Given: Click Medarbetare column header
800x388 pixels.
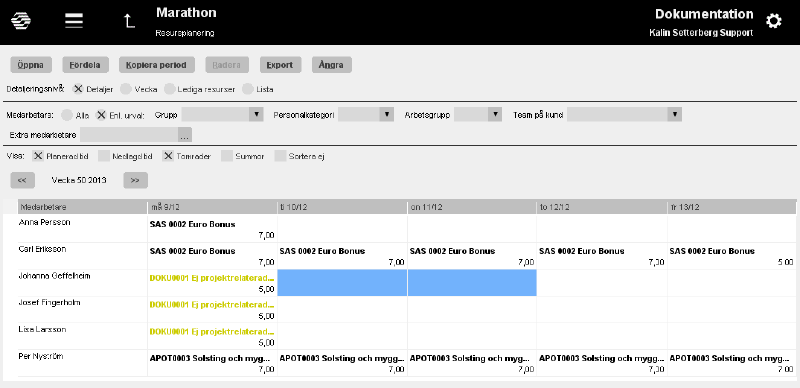Looking at the screenshot, I should 83,207.
